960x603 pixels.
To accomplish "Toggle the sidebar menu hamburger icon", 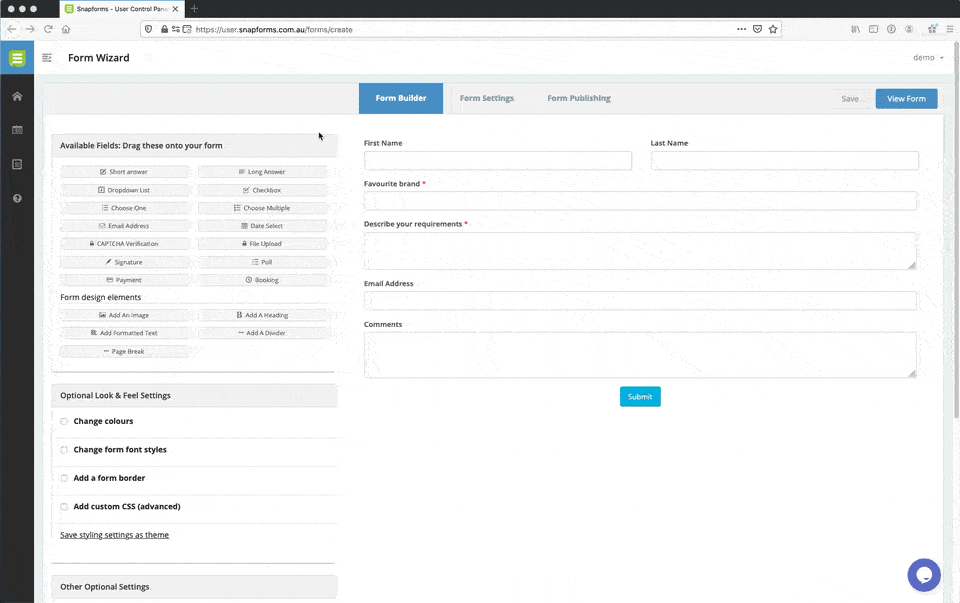I will coord(47,58).
